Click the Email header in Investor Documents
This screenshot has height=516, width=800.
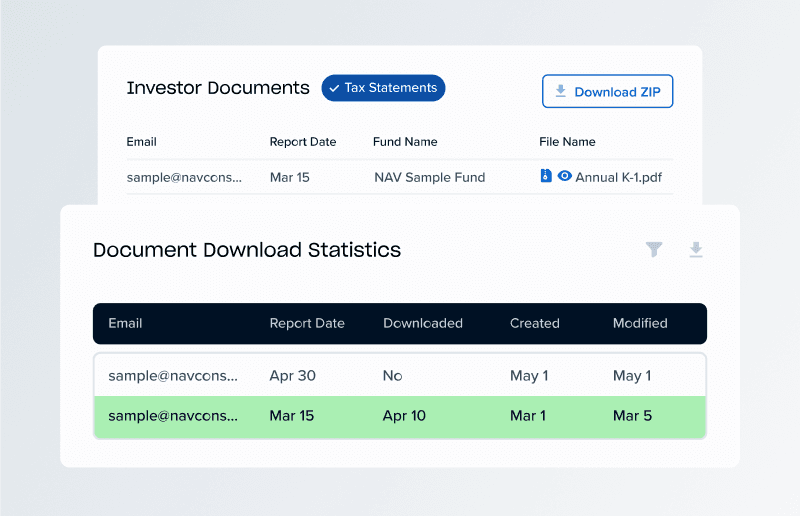click(x=141, y=141)
